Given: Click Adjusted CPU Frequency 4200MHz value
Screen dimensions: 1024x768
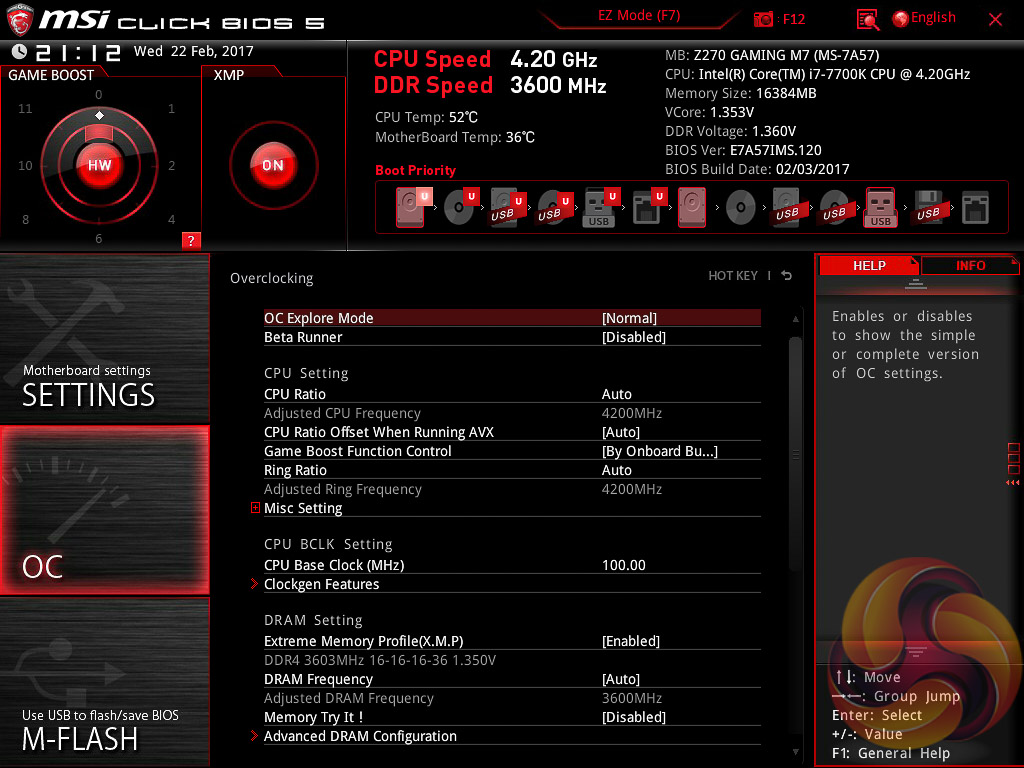Looking at the screenshot, I should click(632, 413).
